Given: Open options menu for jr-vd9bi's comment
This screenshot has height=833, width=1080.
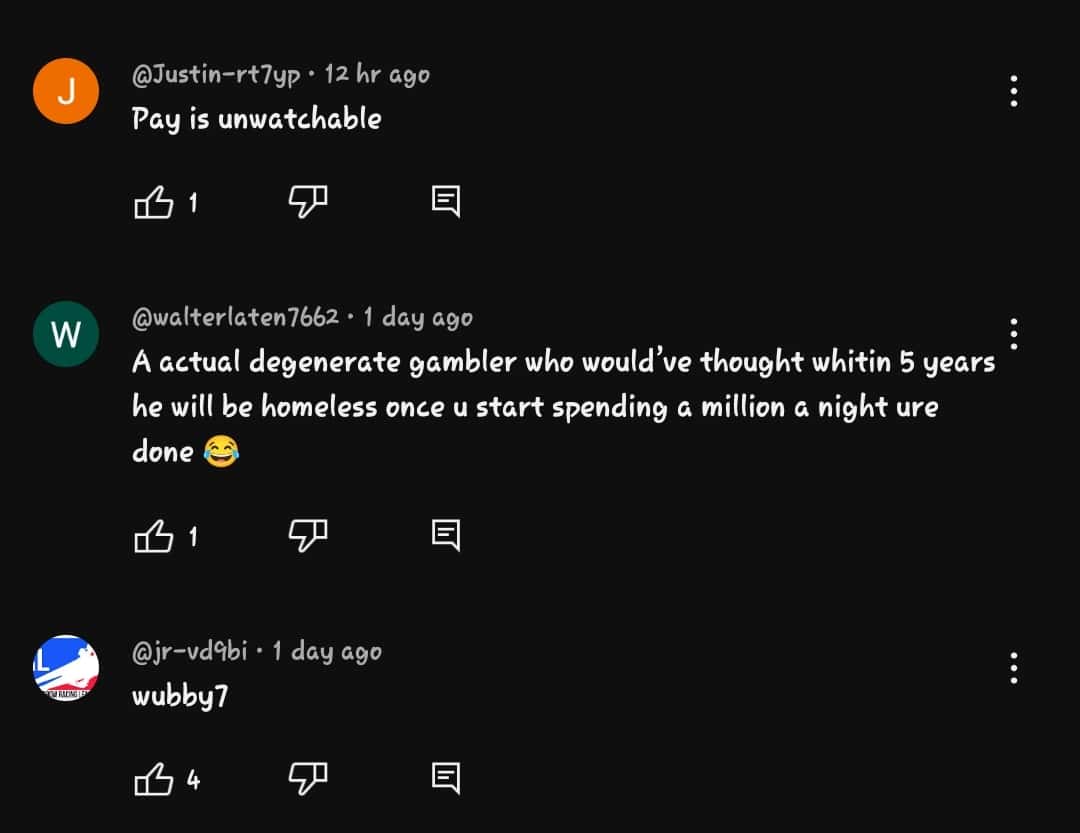Looking at the screenshot, I should click(x=1013, y=668).
